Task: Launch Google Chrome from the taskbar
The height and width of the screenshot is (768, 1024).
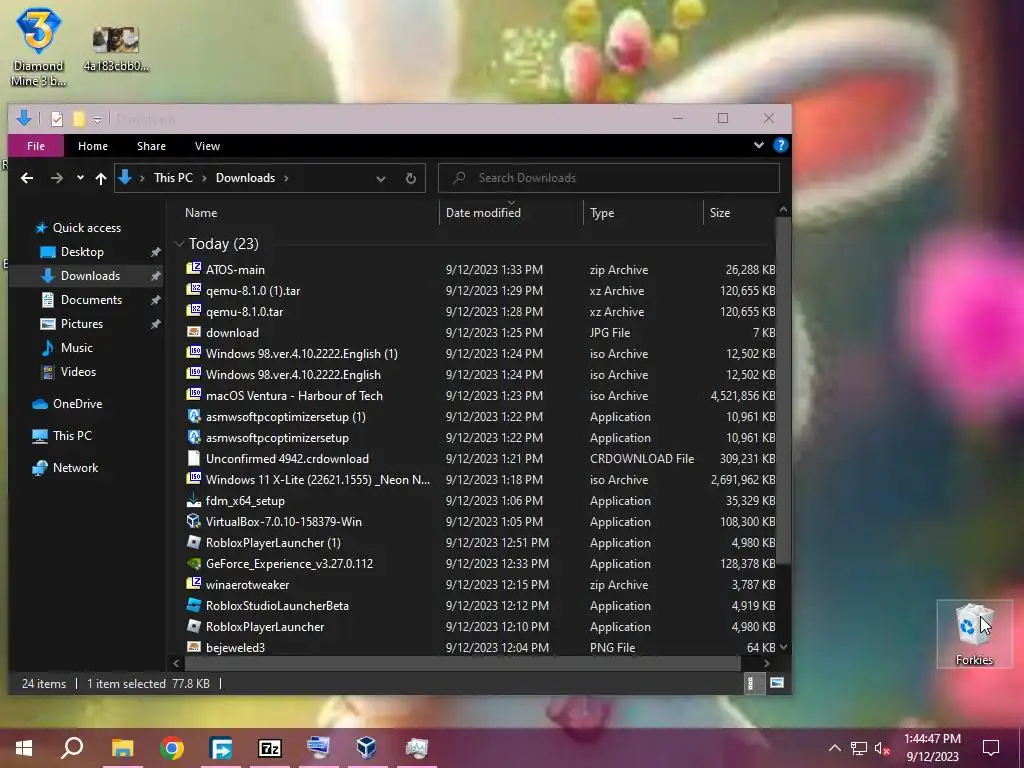Action: pos(172,748)
